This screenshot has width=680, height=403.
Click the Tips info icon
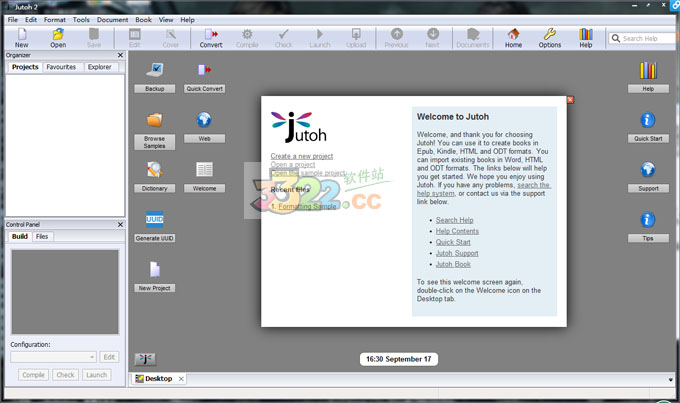tap(648, 220)
